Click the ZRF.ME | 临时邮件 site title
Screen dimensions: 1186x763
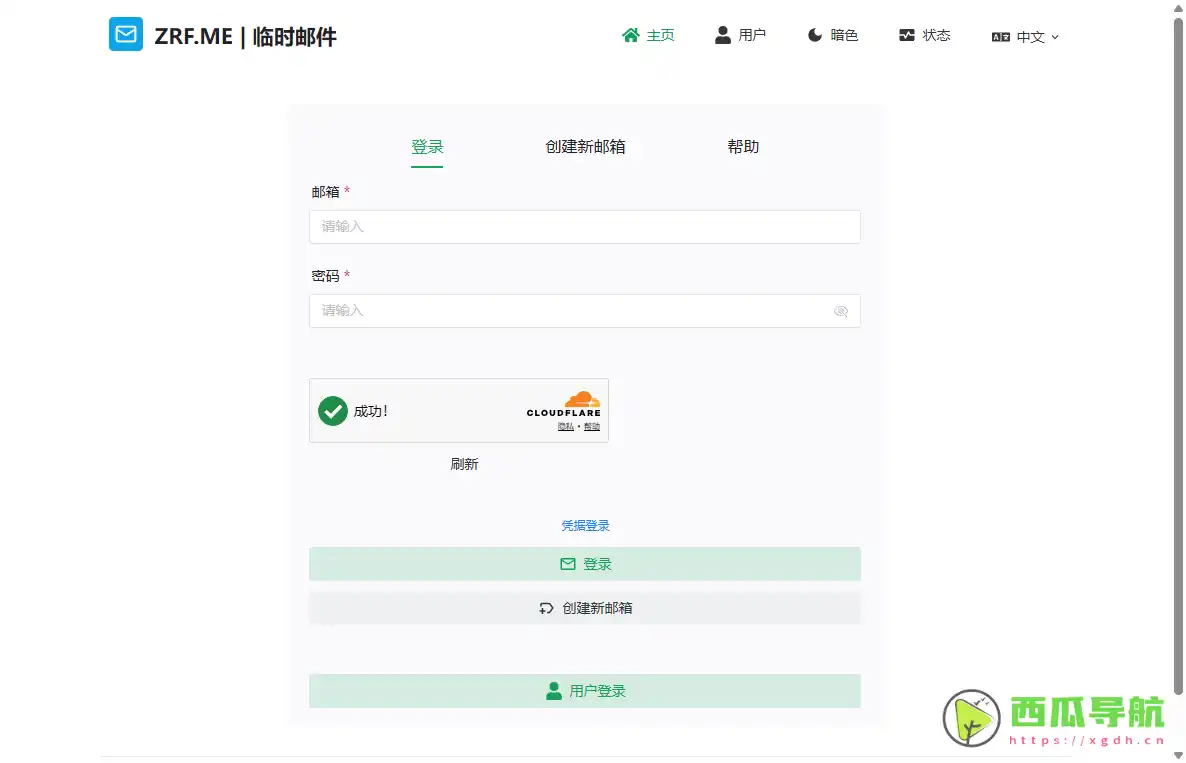click(x=245, y=36)
